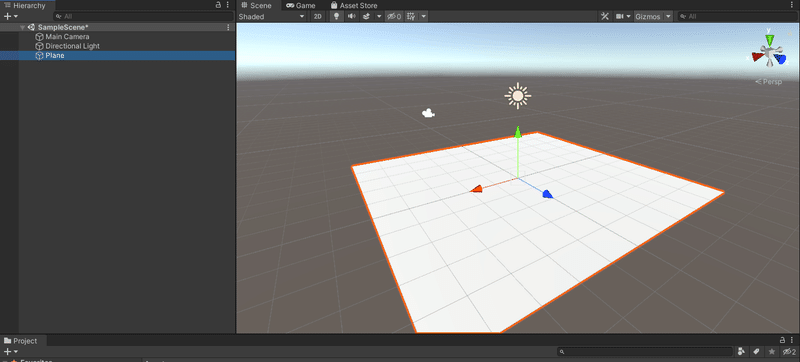Lock the Hierarchy panel

pos(218,5)
